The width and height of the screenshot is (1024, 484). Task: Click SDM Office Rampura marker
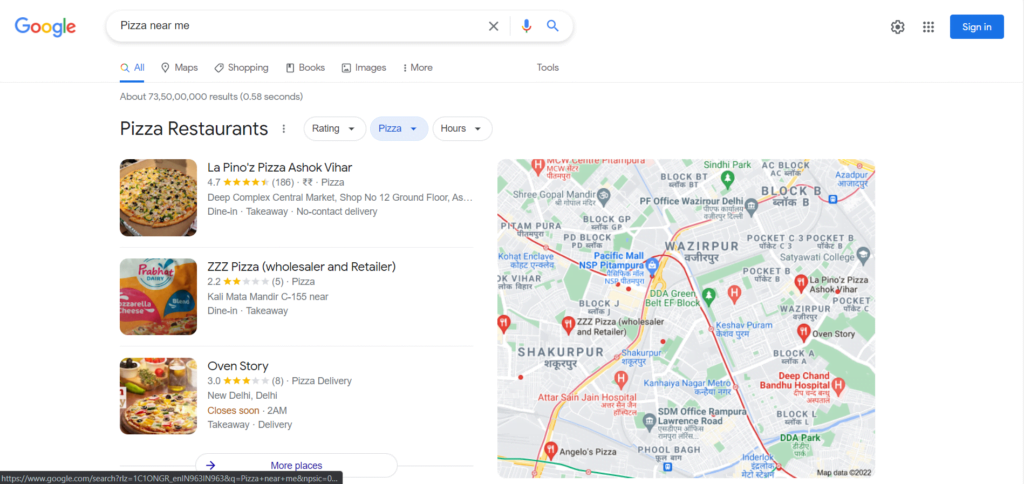coord(648,421)
